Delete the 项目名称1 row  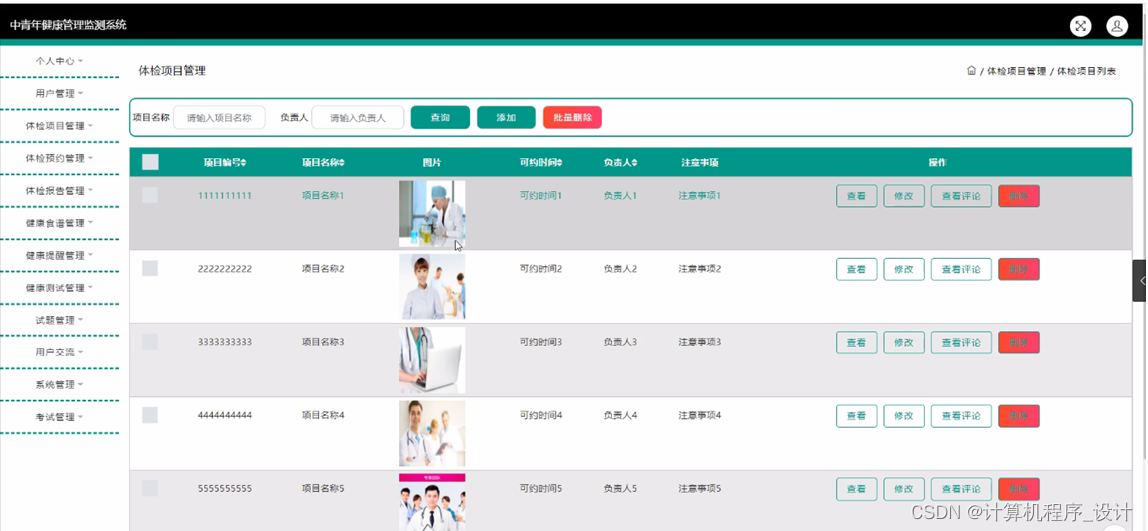[1018, 196]
